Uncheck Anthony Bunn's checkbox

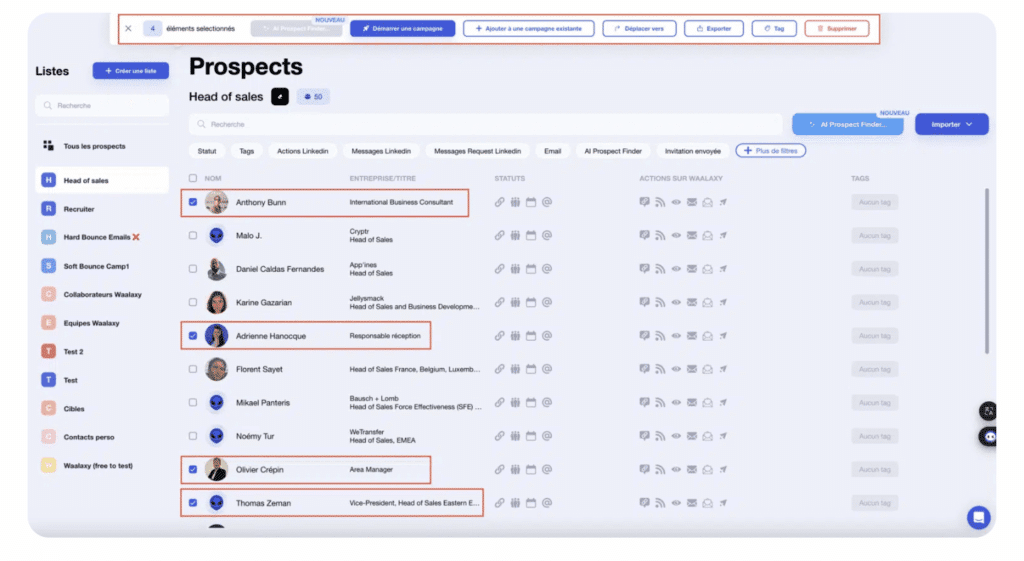tap(193, 202)
